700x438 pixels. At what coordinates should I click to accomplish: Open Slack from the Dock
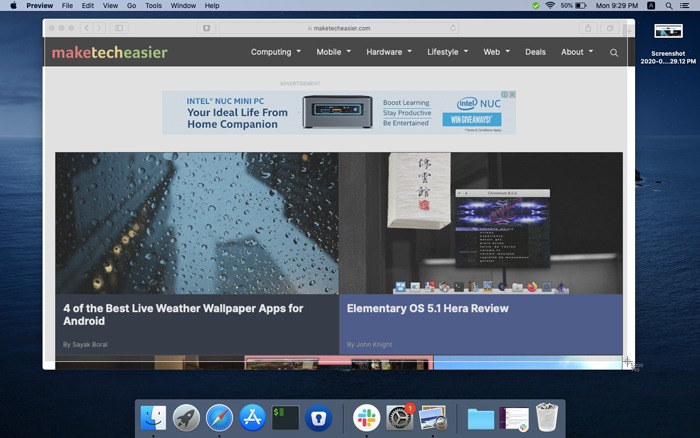pyautogui.click(x=367, y=418)
